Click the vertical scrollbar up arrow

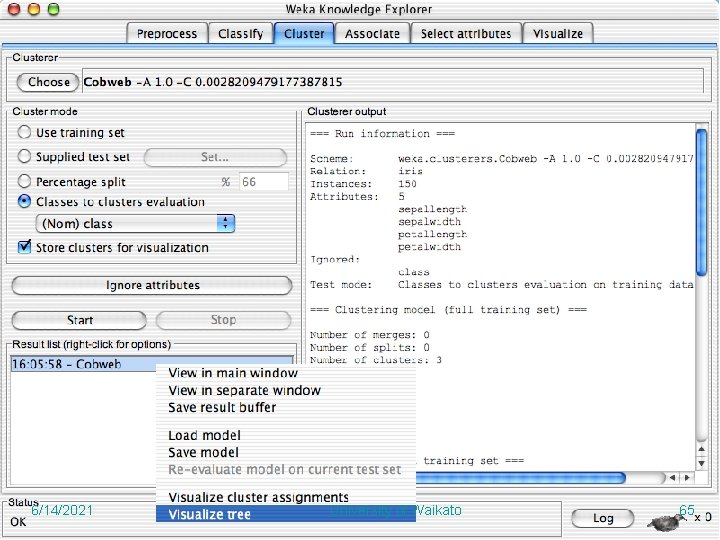point(701,449)
